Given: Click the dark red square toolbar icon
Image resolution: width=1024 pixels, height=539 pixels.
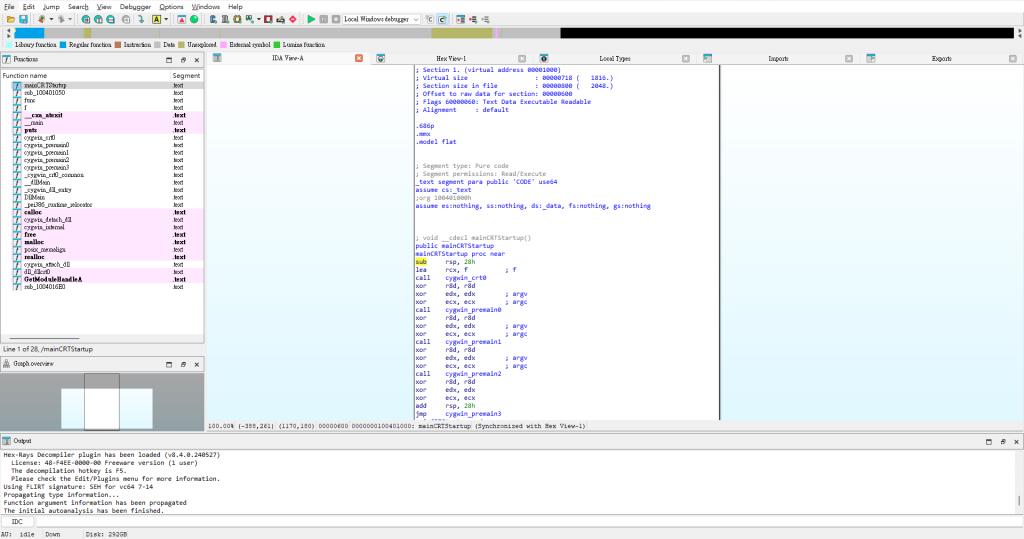Looking at the screenshot, I should coord(268,20).
